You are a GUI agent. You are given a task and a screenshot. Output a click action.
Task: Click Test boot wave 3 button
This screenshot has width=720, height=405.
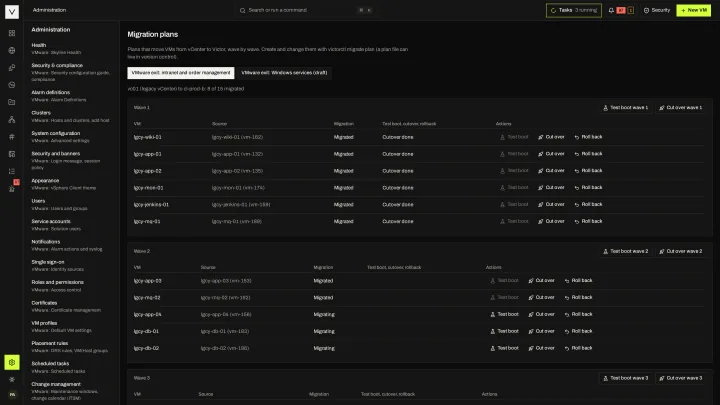625,378
